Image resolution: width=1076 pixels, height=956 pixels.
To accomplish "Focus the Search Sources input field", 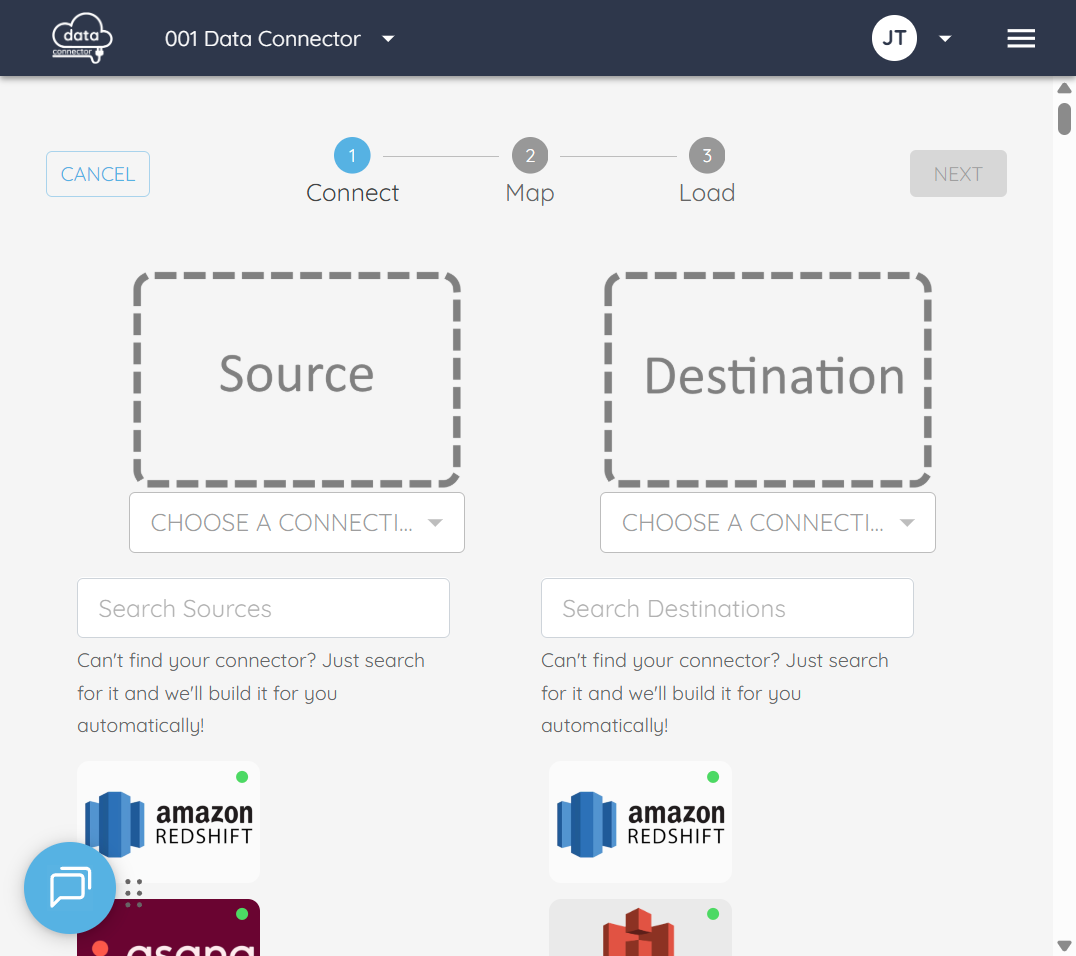I will pyautogui.click(x=264, y=608).
